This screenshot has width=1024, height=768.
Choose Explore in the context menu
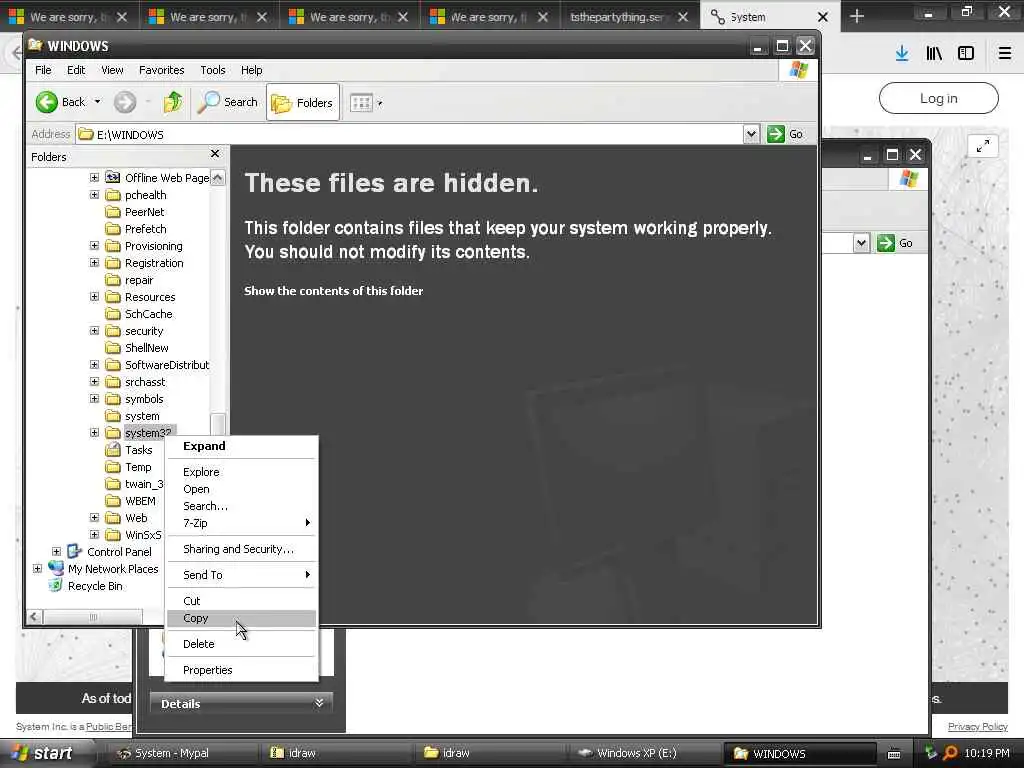(x=241, y=472)
